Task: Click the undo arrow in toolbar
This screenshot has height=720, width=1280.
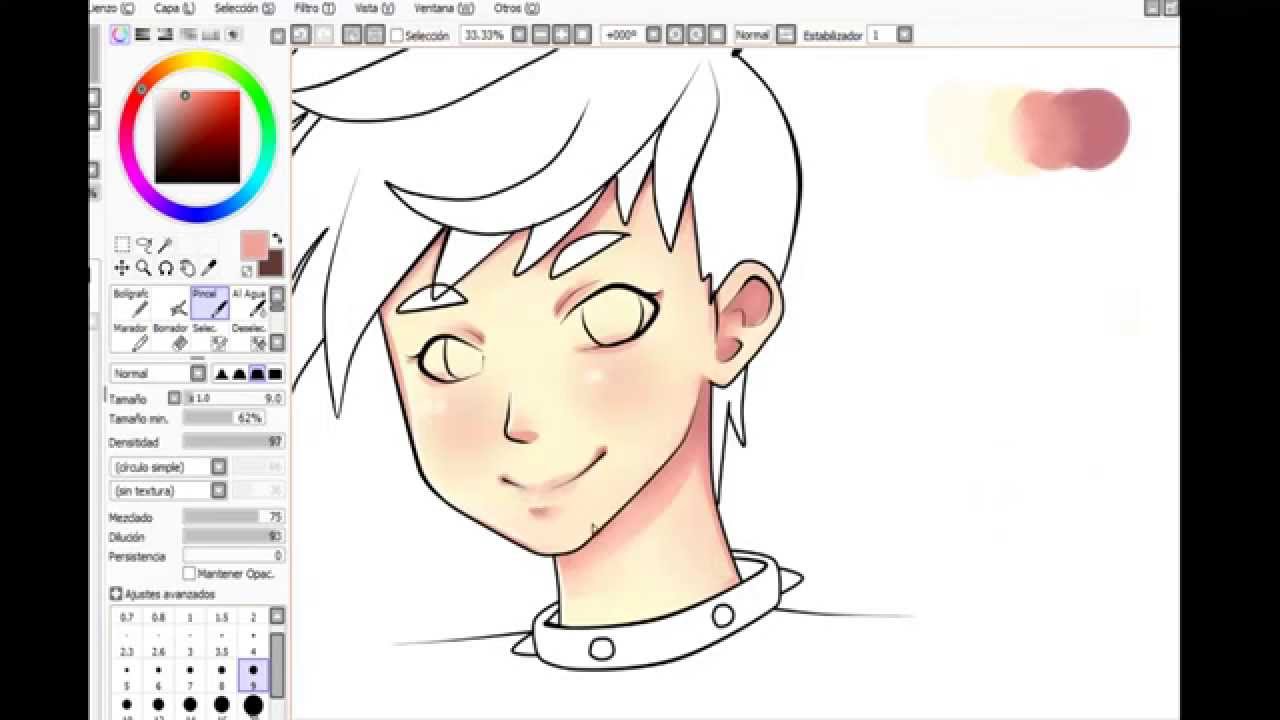Action: pyautogui.click(x=301, y=35)
